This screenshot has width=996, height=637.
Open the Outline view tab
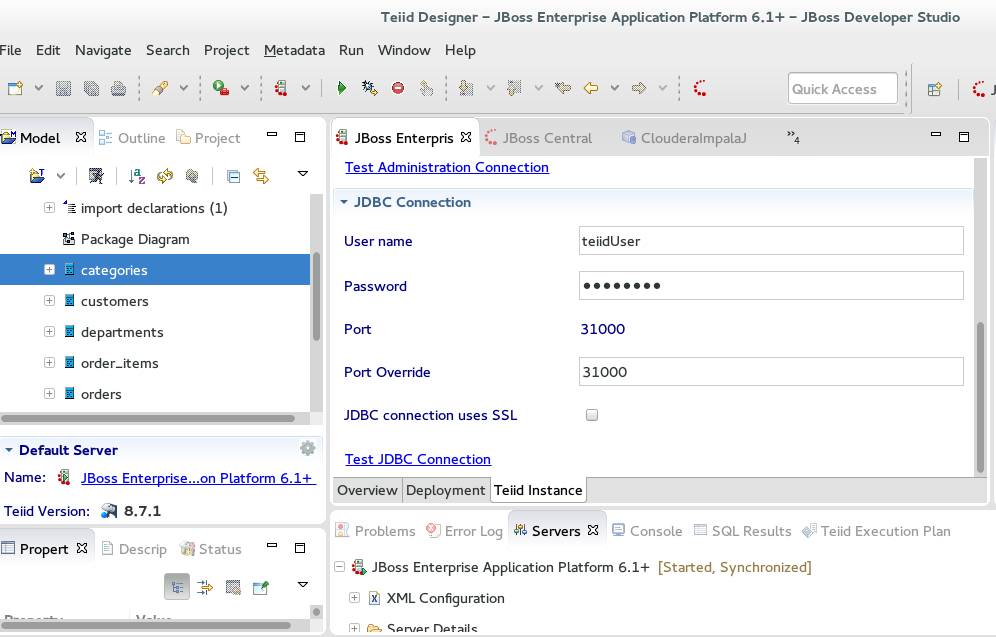click(132, 138)
